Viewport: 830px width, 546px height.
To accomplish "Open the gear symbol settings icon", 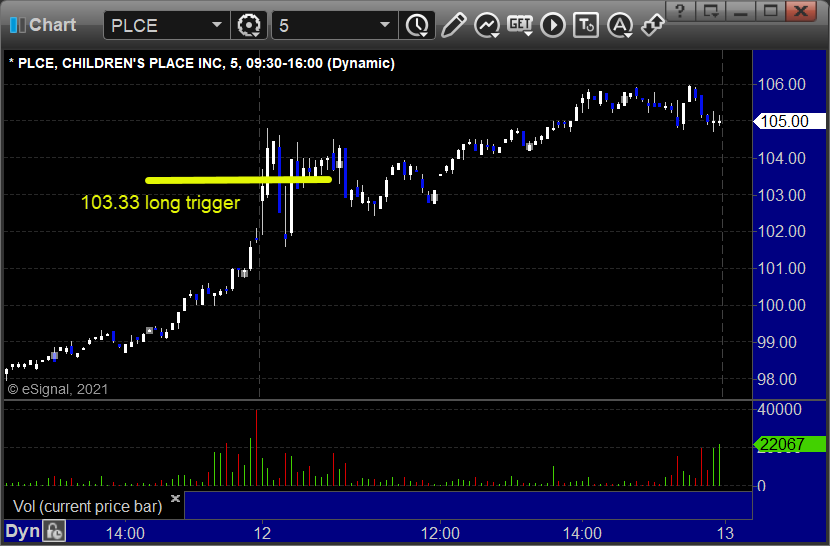I will (x=249, y=25).
